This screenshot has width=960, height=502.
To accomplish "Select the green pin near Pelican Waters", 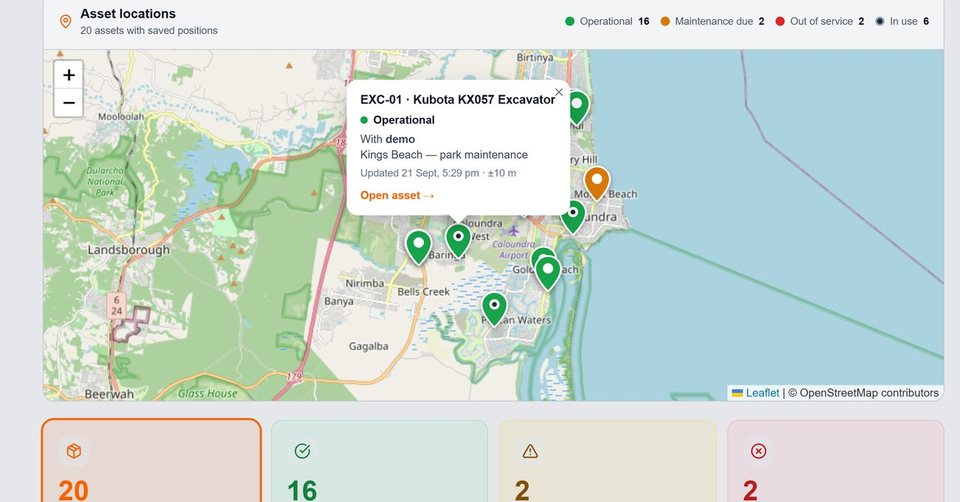I will tap(494, 309).
